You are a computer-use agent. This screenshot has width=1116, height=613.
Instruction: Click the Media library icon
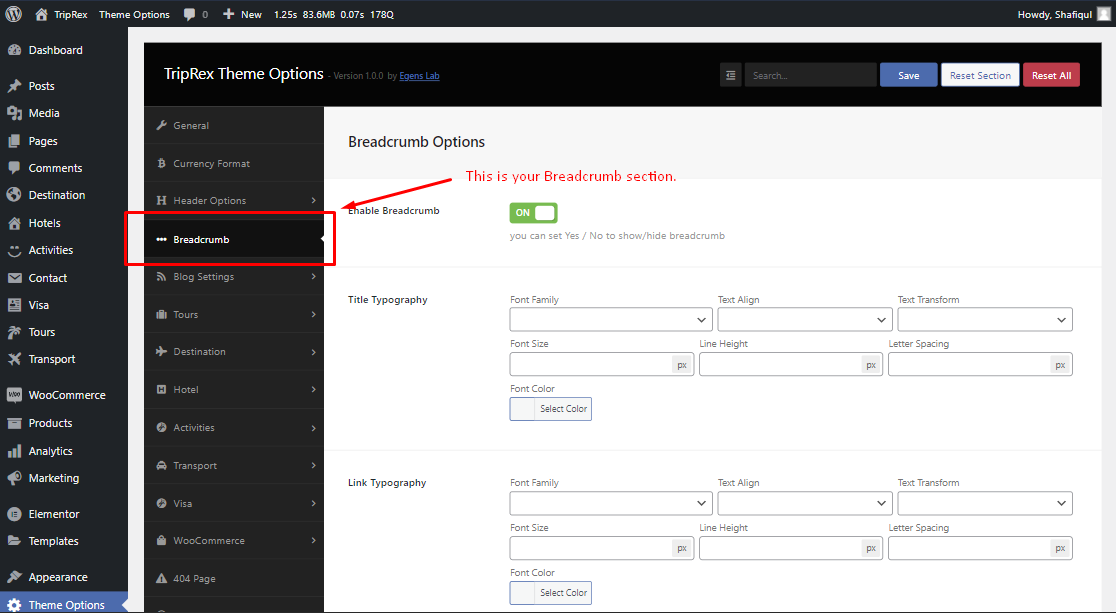[x=14, y=113]
